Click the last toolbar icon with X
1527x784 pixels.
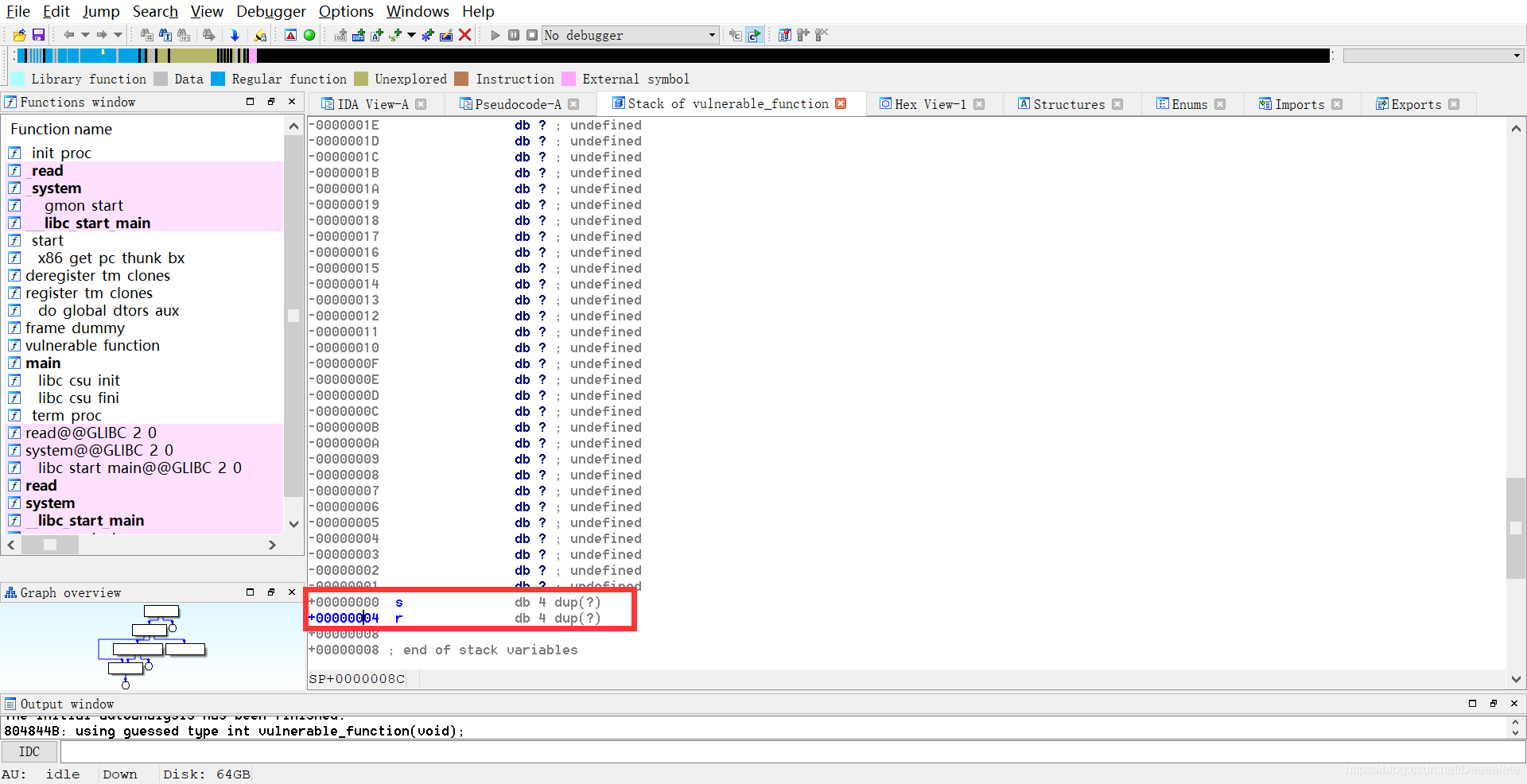pos(822,35)
